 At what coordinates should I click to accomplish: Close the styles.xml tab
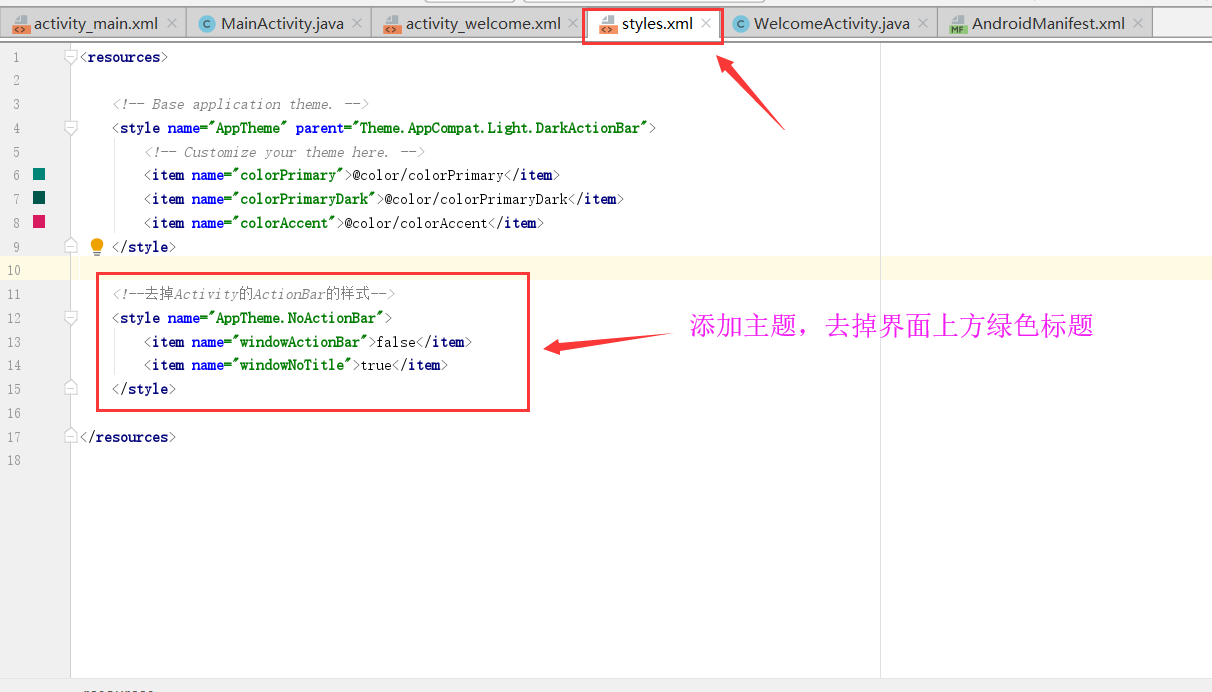[706, 23]
